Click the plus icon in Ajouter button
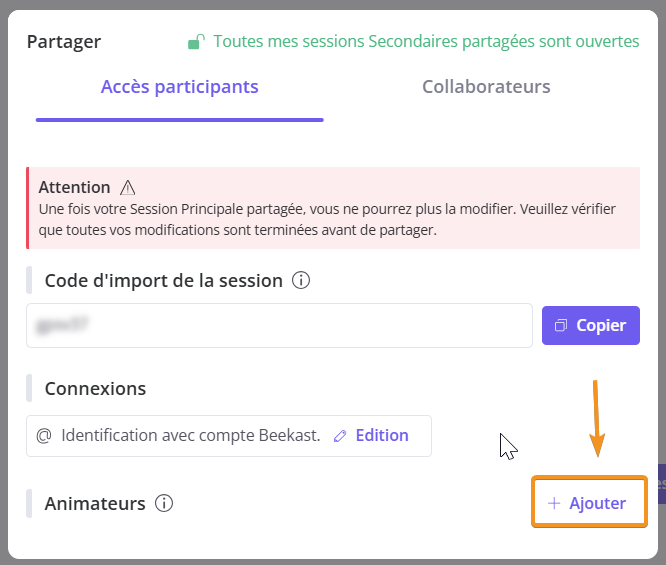 pos(554,503)
